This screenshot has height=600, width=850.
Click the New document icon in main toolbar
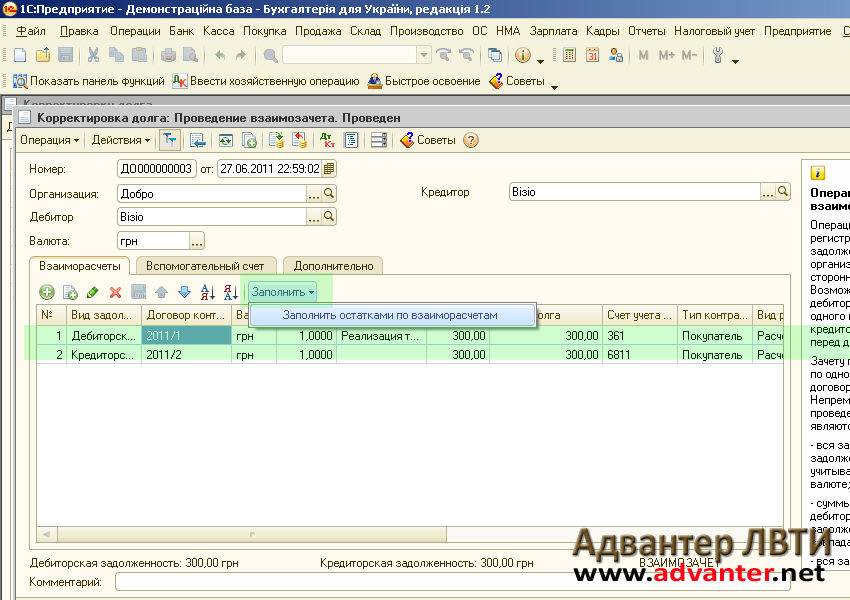pos(20,55)
